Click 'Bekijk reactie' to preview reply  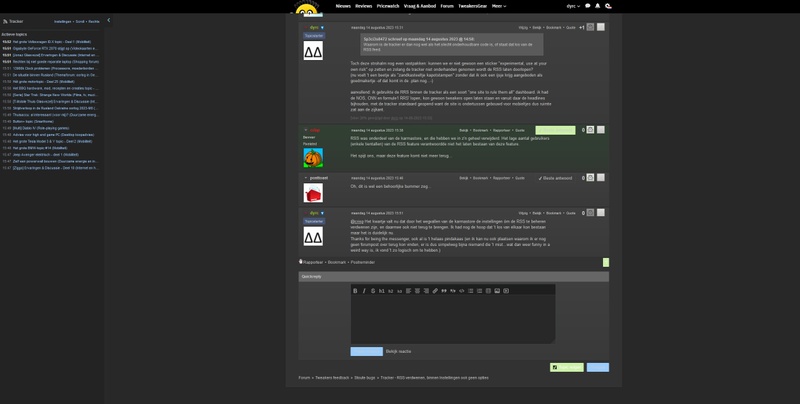398,351
